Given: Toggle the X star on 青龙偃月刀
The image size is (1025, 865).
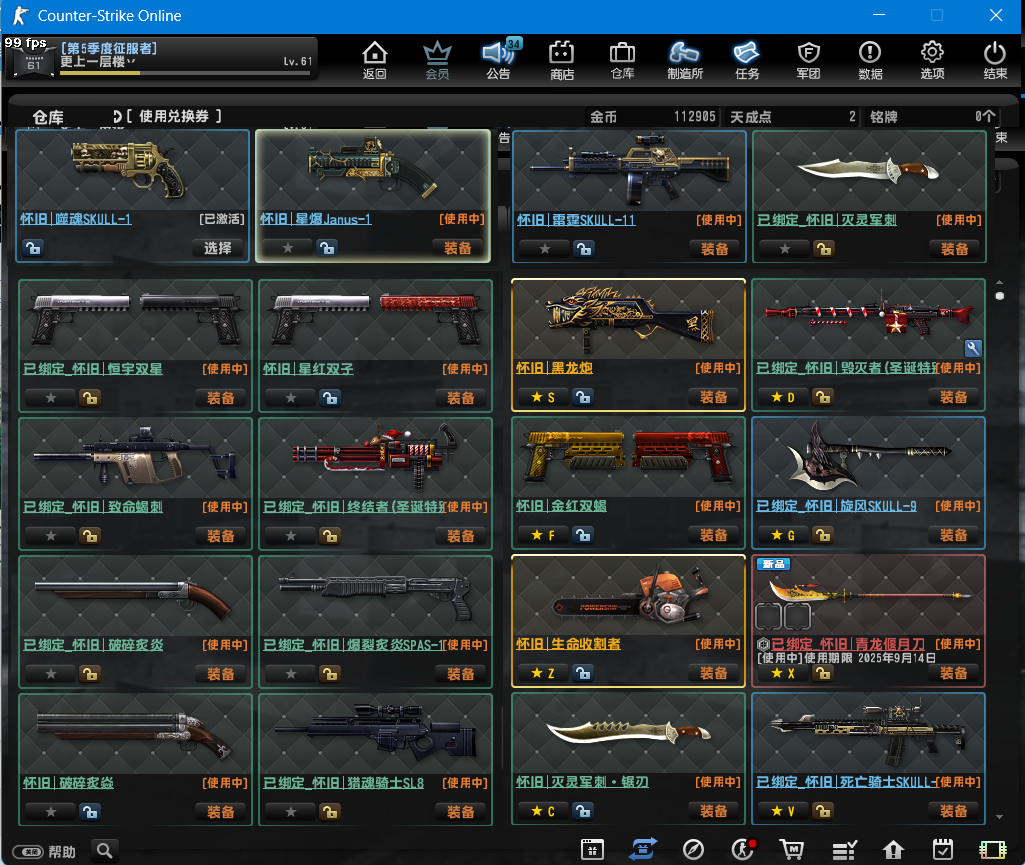Looking at the screenshot, I should [783, 673].
